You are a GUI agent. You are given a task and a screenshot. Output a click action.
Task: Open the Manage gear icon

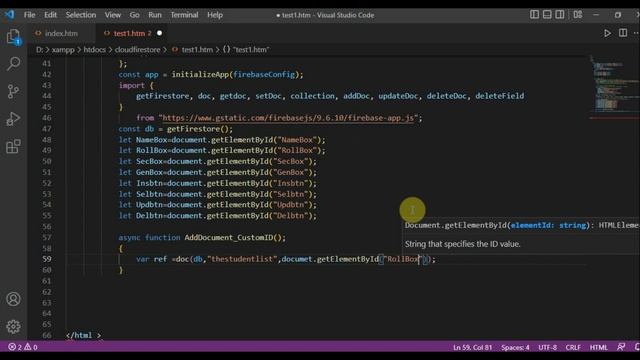pos(13,327)
